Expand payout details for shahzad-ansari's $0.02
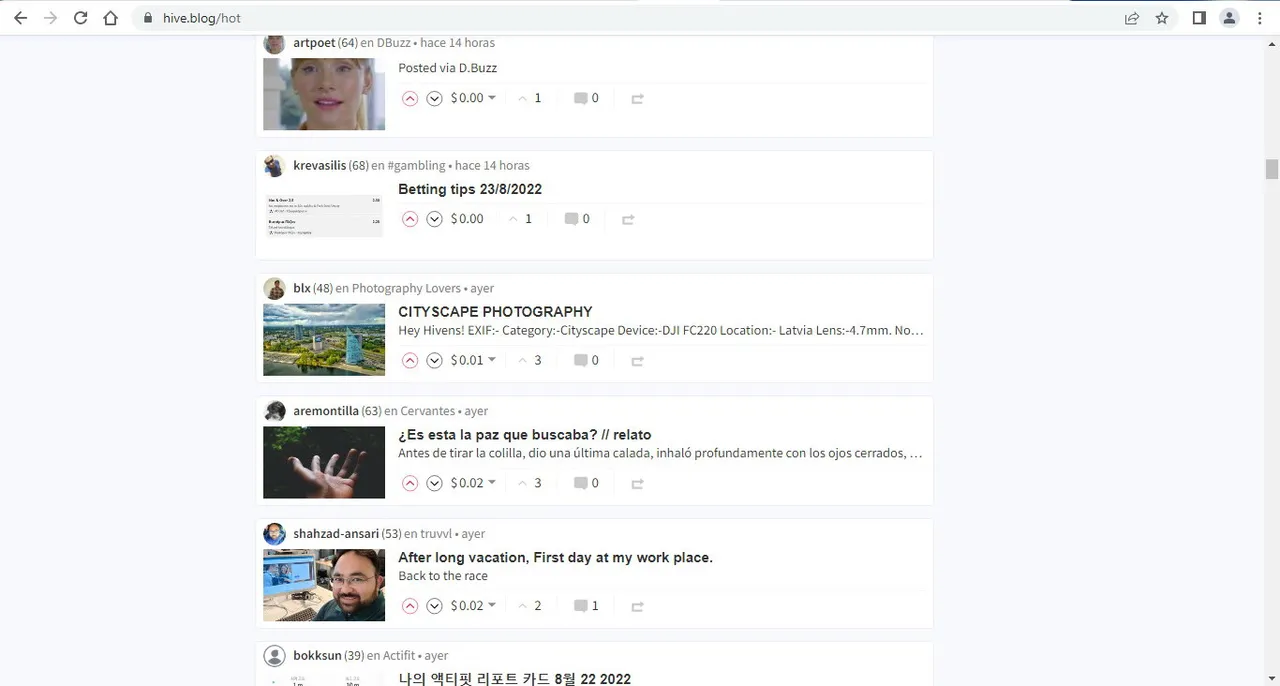 pos(473,606)
